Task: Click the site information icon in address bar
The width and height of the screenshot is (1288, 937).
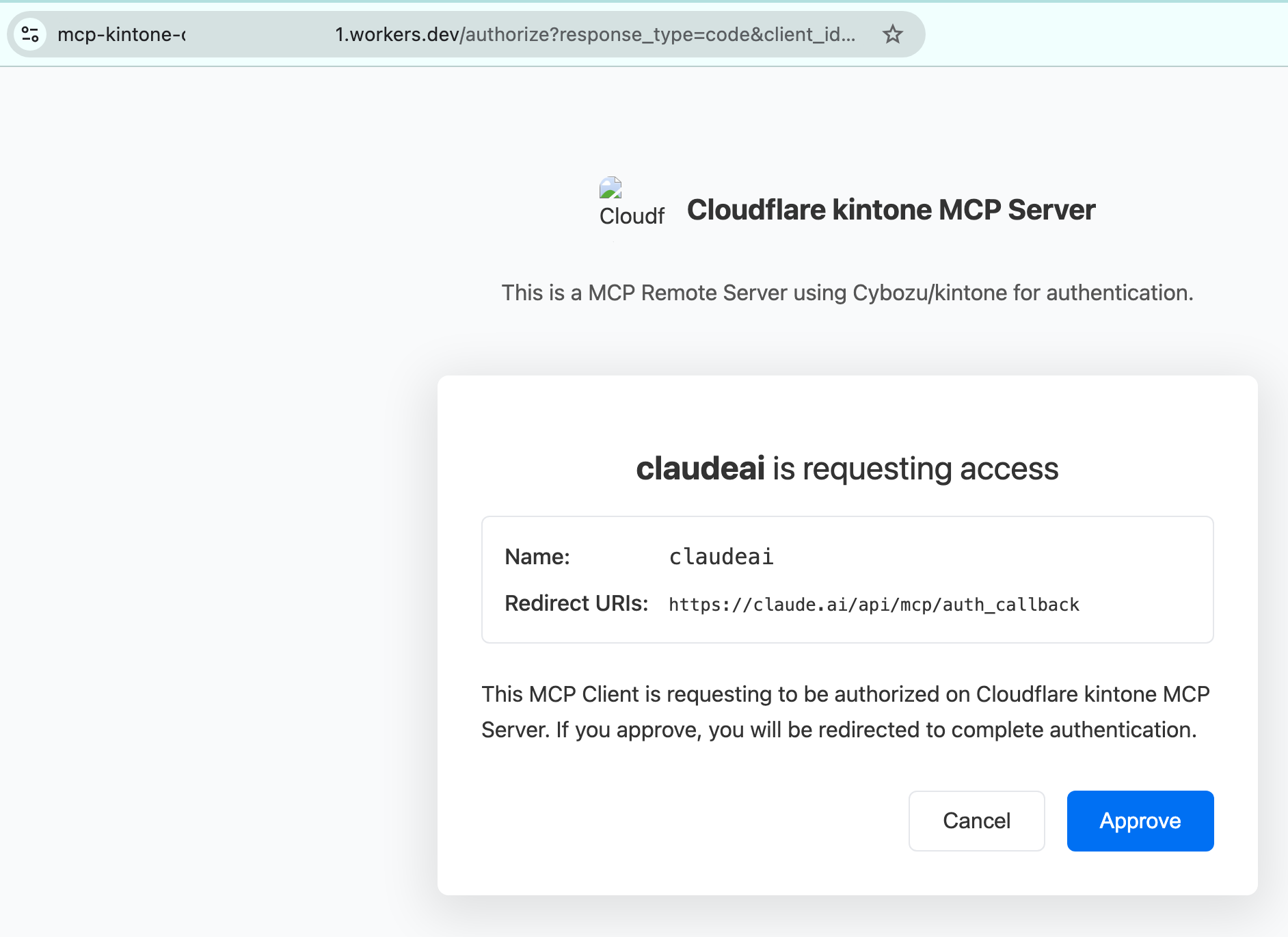Action: (x=30, y=34)
